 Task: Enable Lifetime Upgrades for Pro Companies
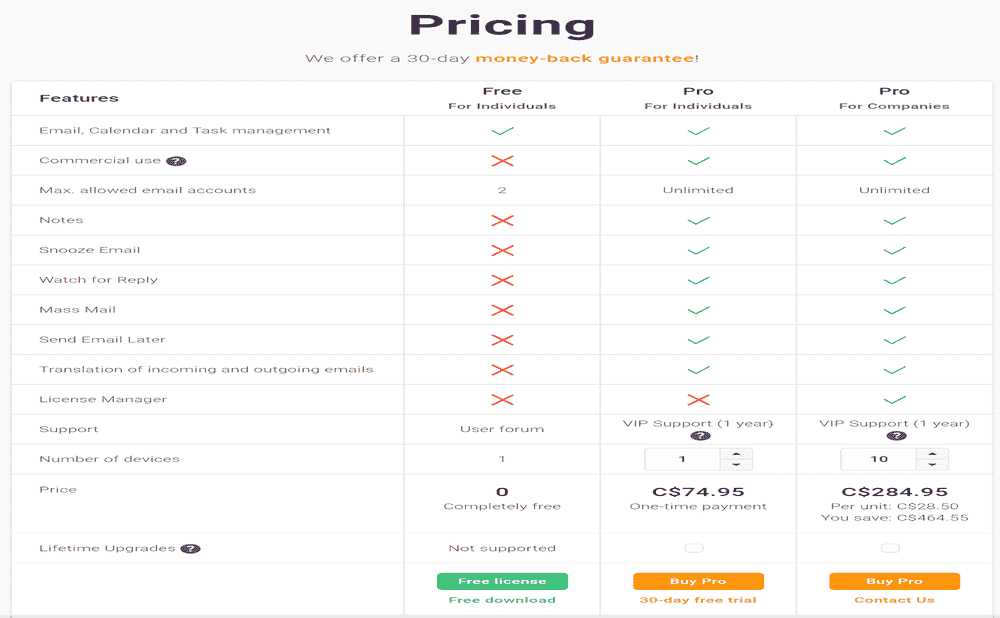click(x=890, y=548)
